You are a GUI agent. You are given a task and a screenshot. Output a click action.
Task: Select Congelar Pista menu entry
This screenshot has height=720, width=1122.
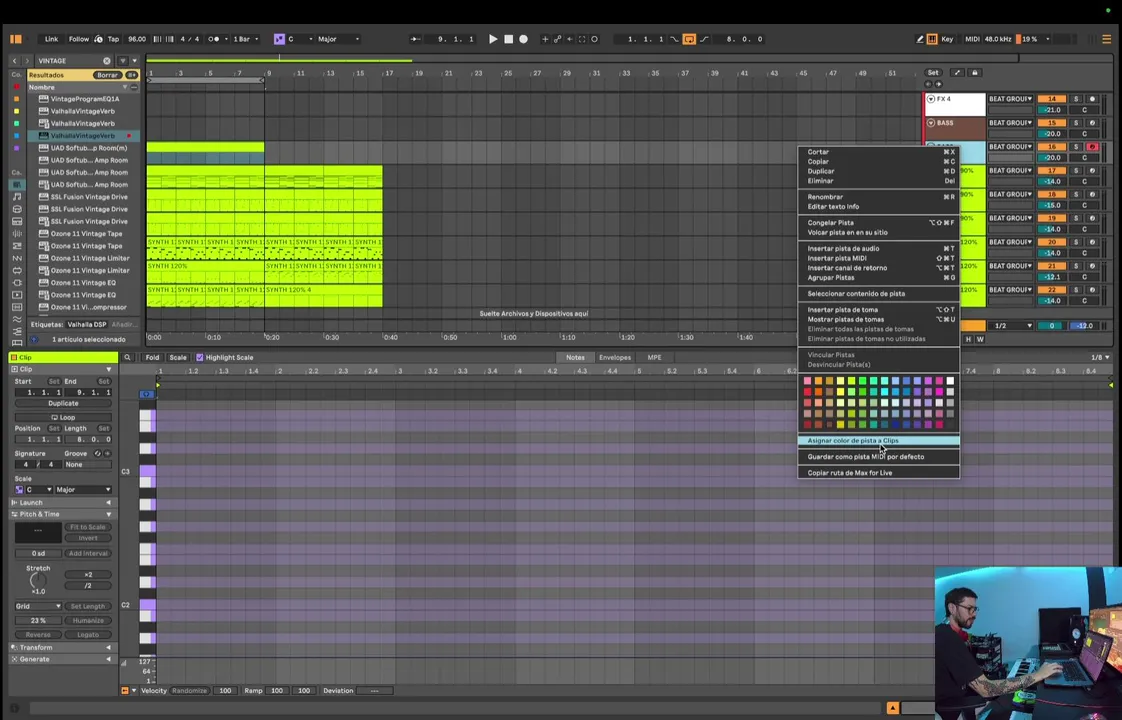pos(879,223)
